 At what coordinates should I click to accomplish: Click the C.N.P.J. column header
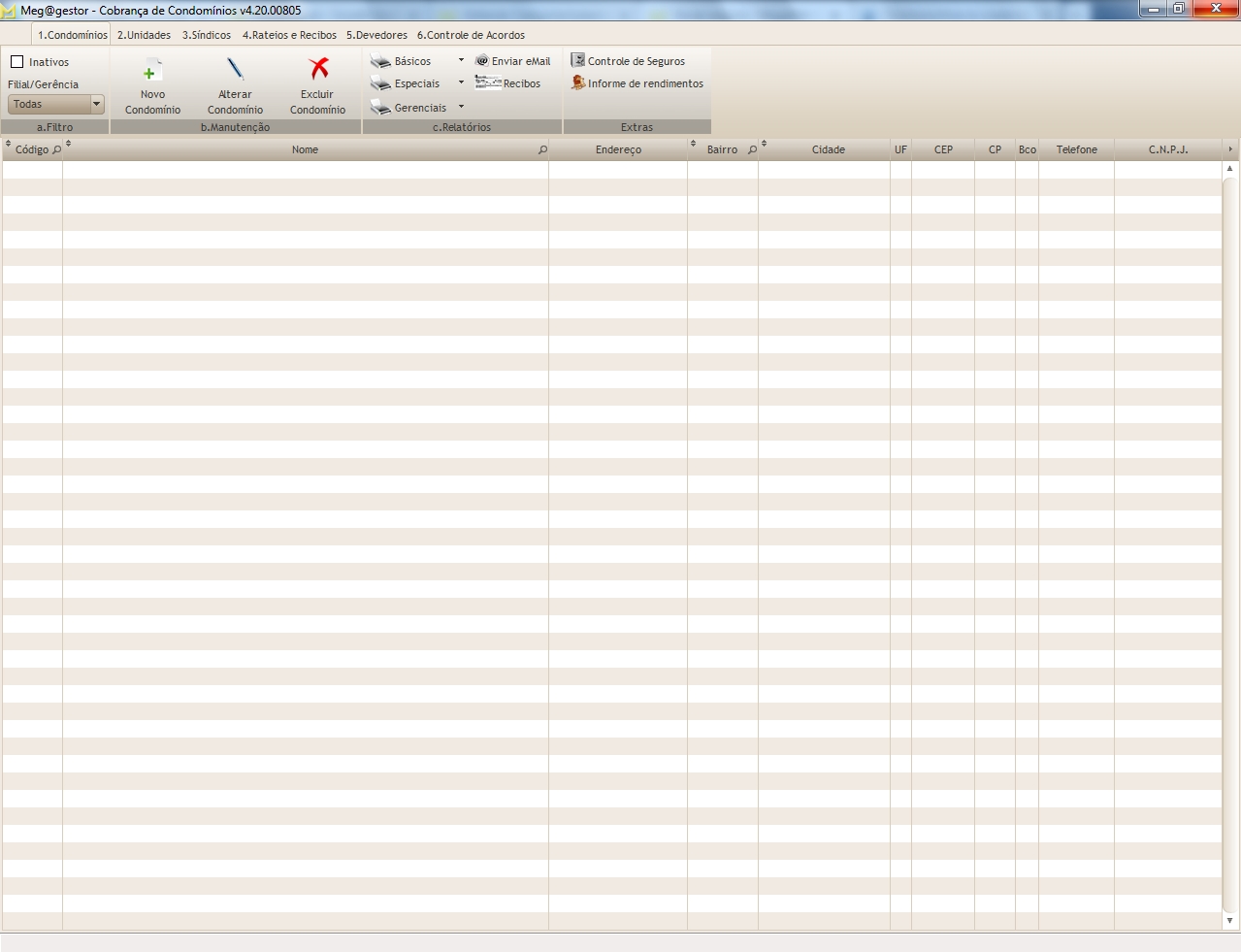pos(1167,149)
